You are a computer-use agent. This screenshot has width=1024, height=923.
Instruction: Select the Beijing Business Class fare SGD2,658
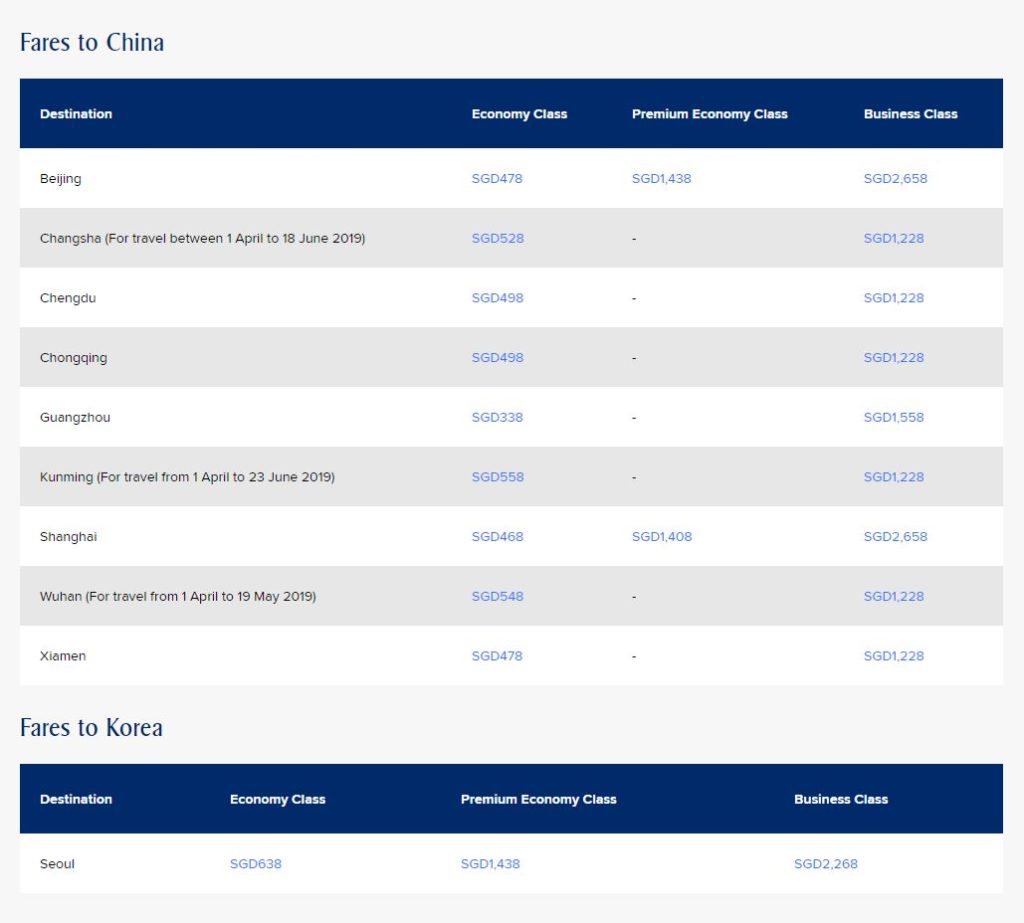(895, 179)
